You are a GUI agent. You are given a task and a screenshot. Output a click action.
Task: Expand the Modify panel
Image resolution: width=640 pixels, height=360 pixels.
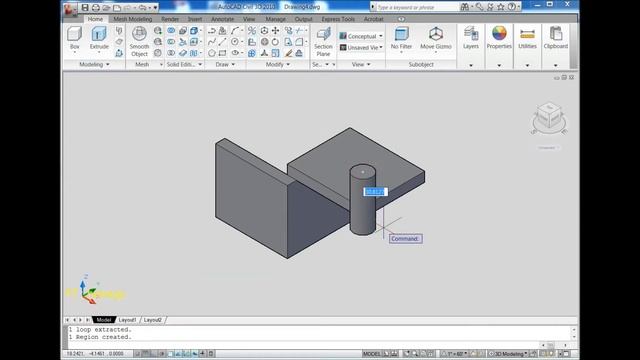point(278,64)
